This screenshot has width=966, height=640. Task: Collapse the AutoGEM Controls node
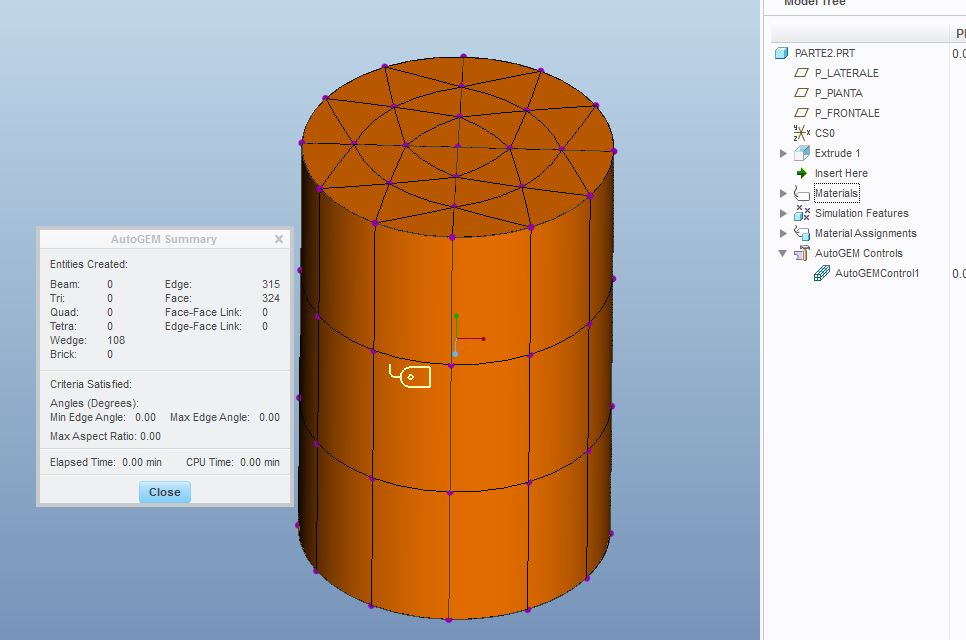point(782,253)
